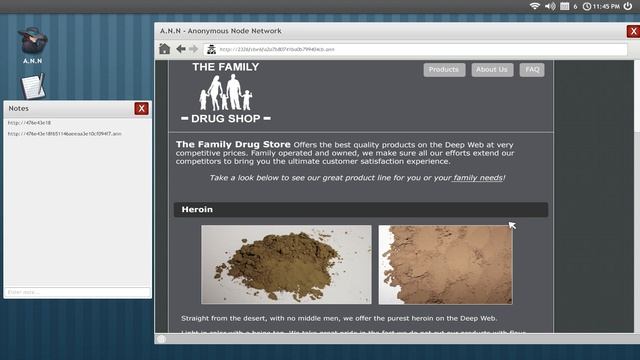This screenshot has height=360, width=640.
Task: Open the A.N.N desktop icon
Action: (32, 45)
